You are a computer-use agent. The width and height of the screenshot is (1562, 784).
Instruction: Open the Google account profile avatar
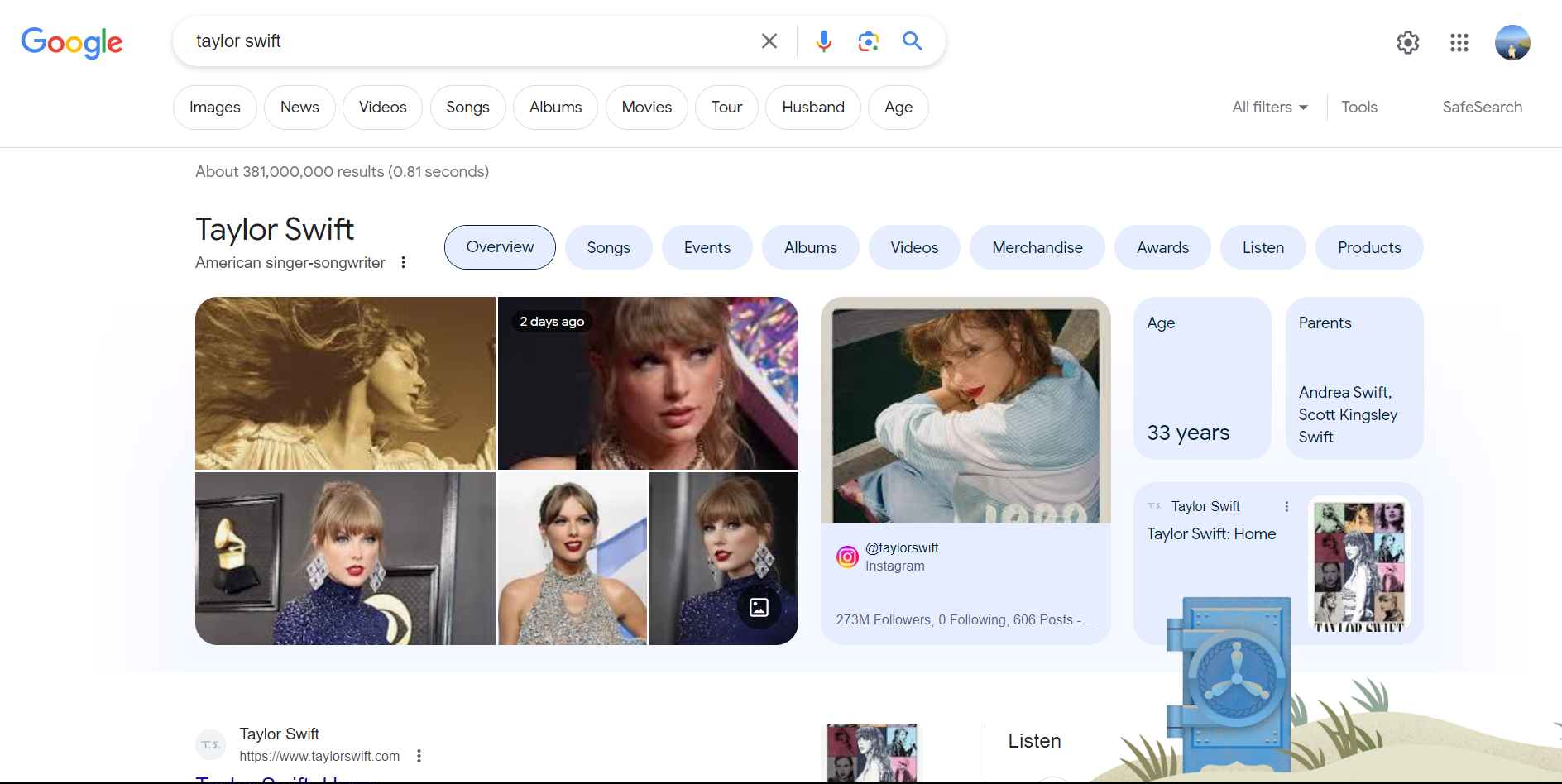[x=1512, y=42]
